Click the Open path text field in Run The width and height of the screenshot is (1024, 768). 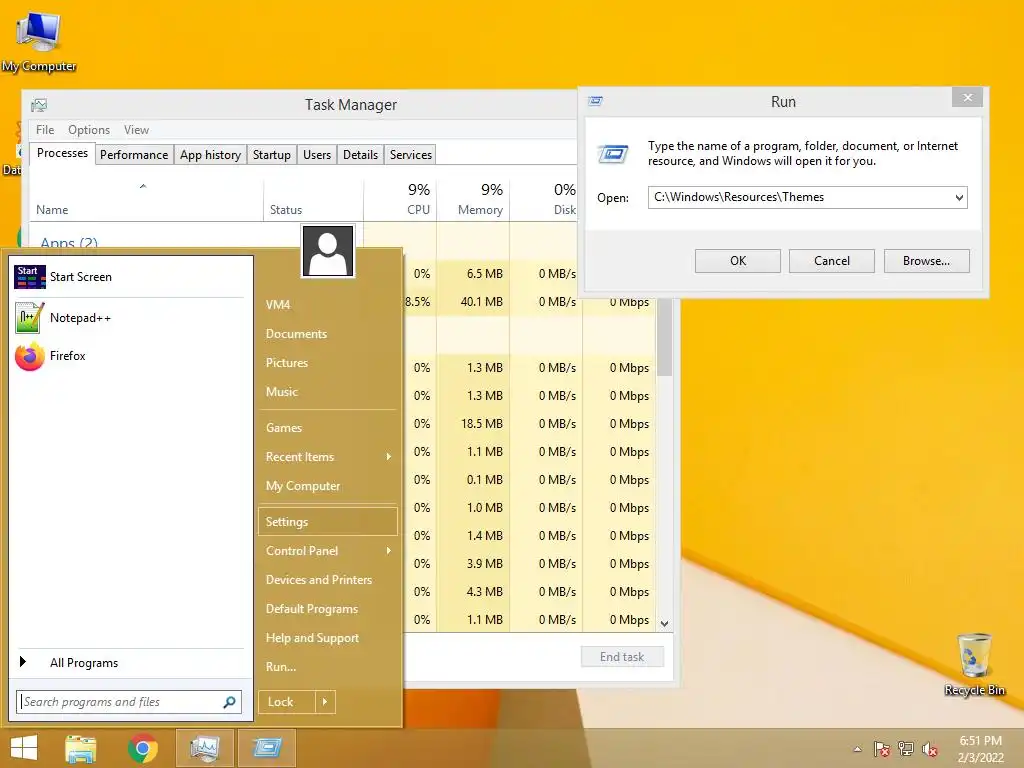pos(800,197)
